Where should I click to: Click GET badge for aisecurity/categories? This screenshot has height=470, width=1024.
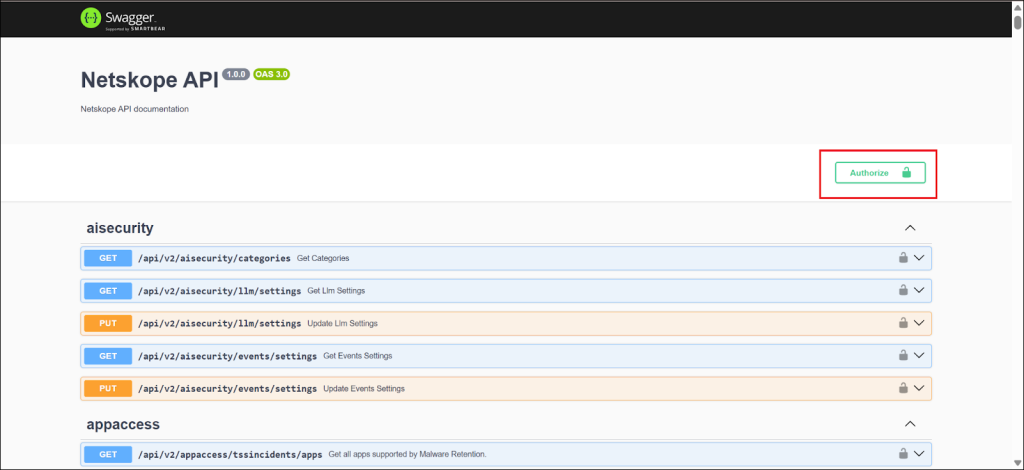click(x=108, y=258)
